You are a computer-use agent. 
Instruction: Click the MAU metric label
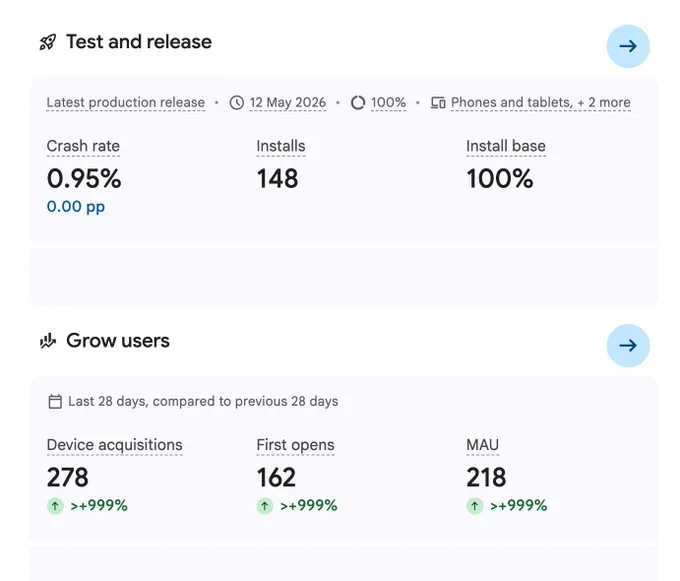(483, 445)
